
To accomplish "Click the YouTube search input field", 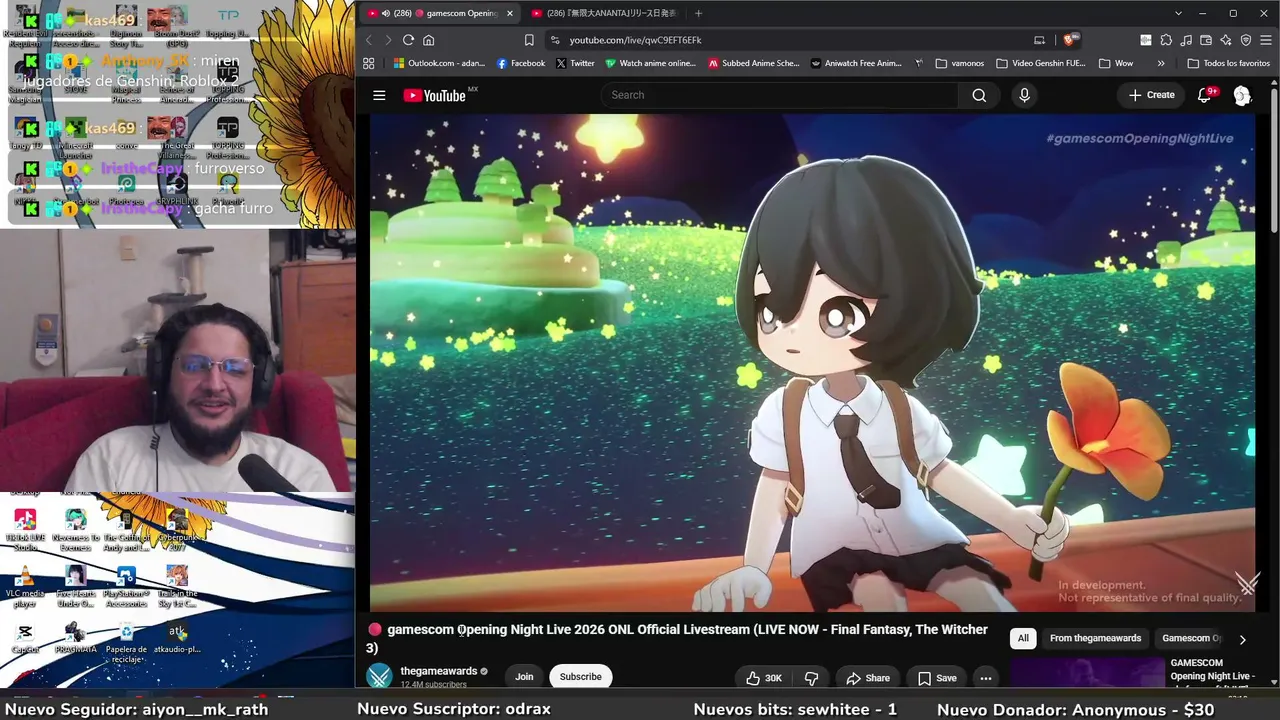I will coord(780,95).
